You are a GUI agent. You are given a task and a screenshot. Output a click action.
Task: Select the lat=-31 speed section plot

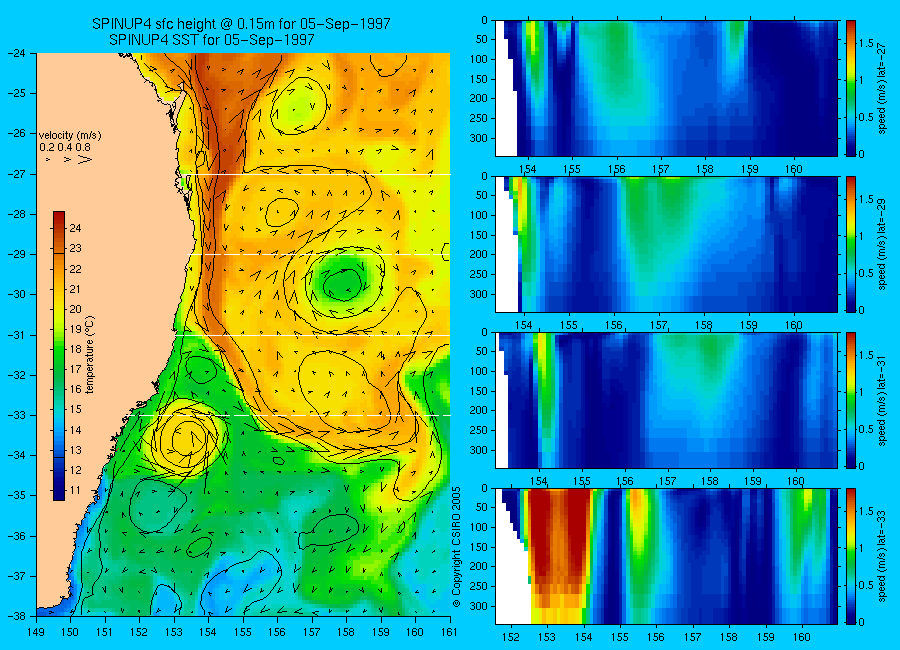click(x=666, y=400)
